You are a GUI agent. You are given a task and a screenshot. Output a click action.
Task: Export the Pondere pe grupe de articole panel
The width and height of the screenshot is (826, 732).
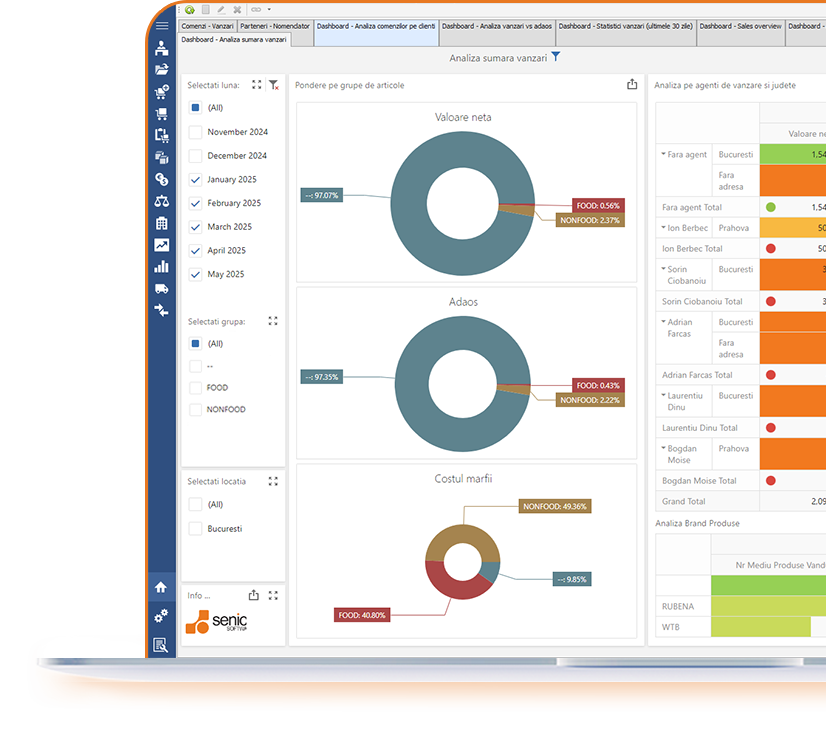(x=632, y=85)
